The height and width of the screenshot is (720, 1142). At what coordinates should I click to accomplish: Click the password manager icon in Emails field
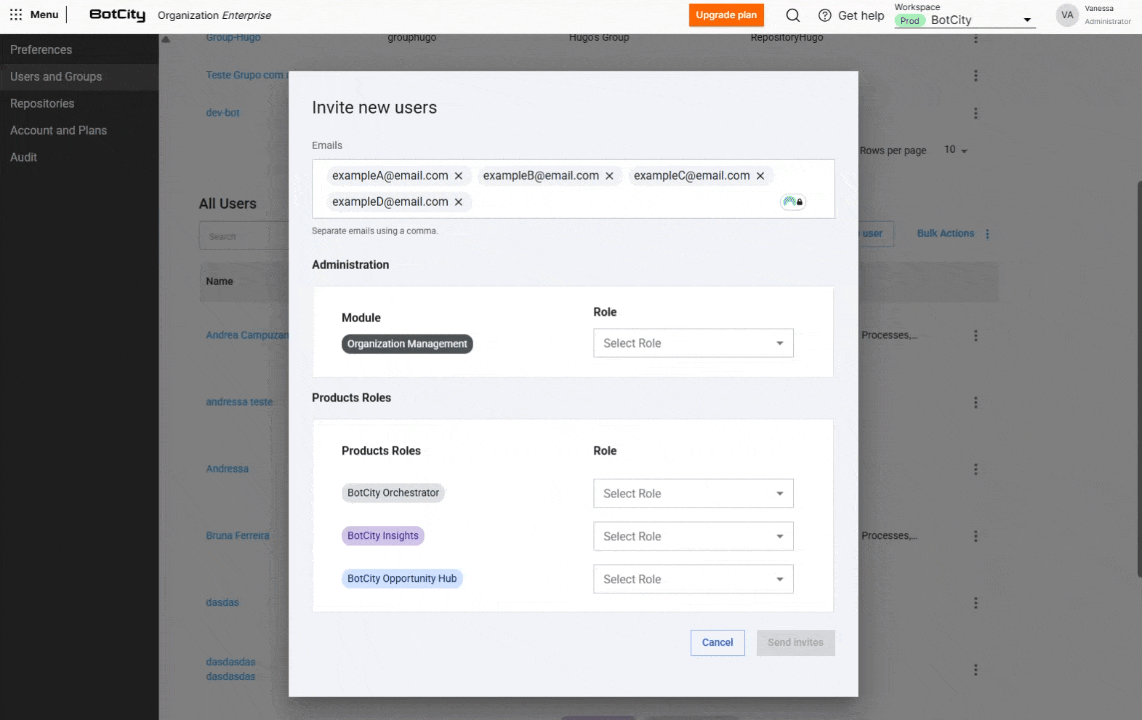pos(793,202)
